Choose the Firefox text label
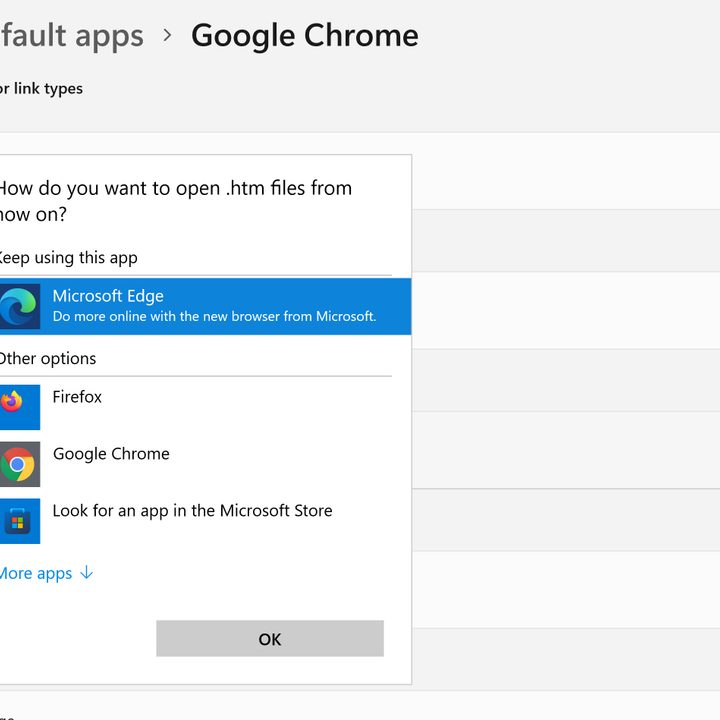This screenshot has width=720, height=720. (x=77, y=397)
